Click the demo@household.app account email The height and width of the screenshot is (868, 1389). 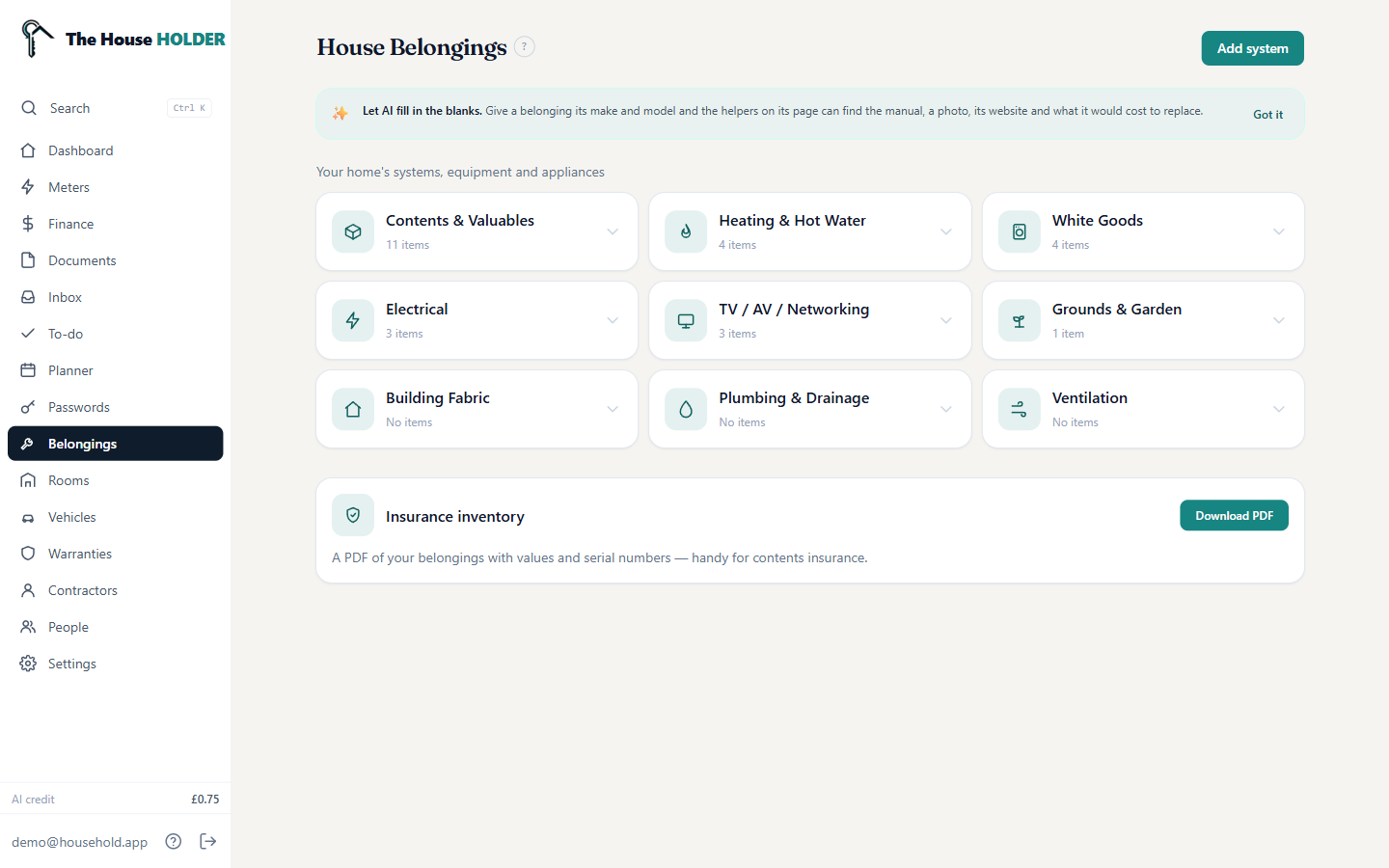79,842
